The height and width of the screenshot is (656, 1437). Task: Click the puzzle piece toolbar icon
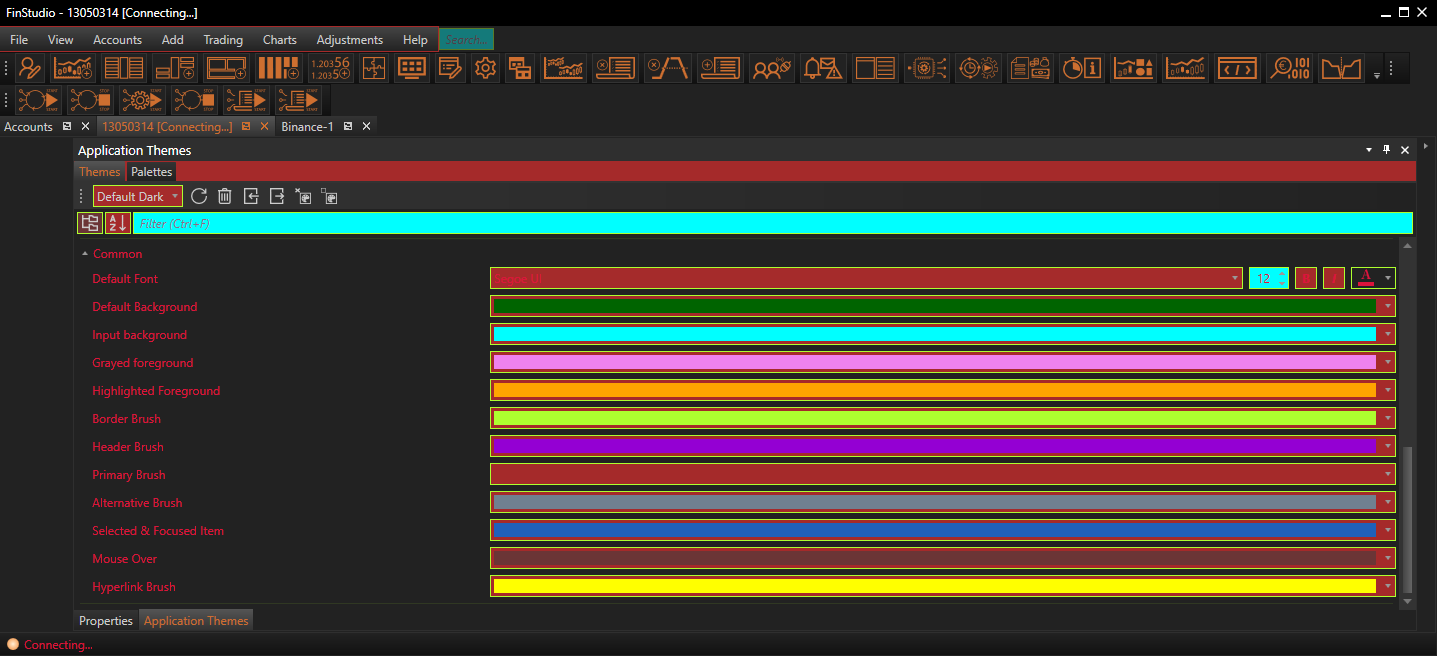tap(374, 68)
